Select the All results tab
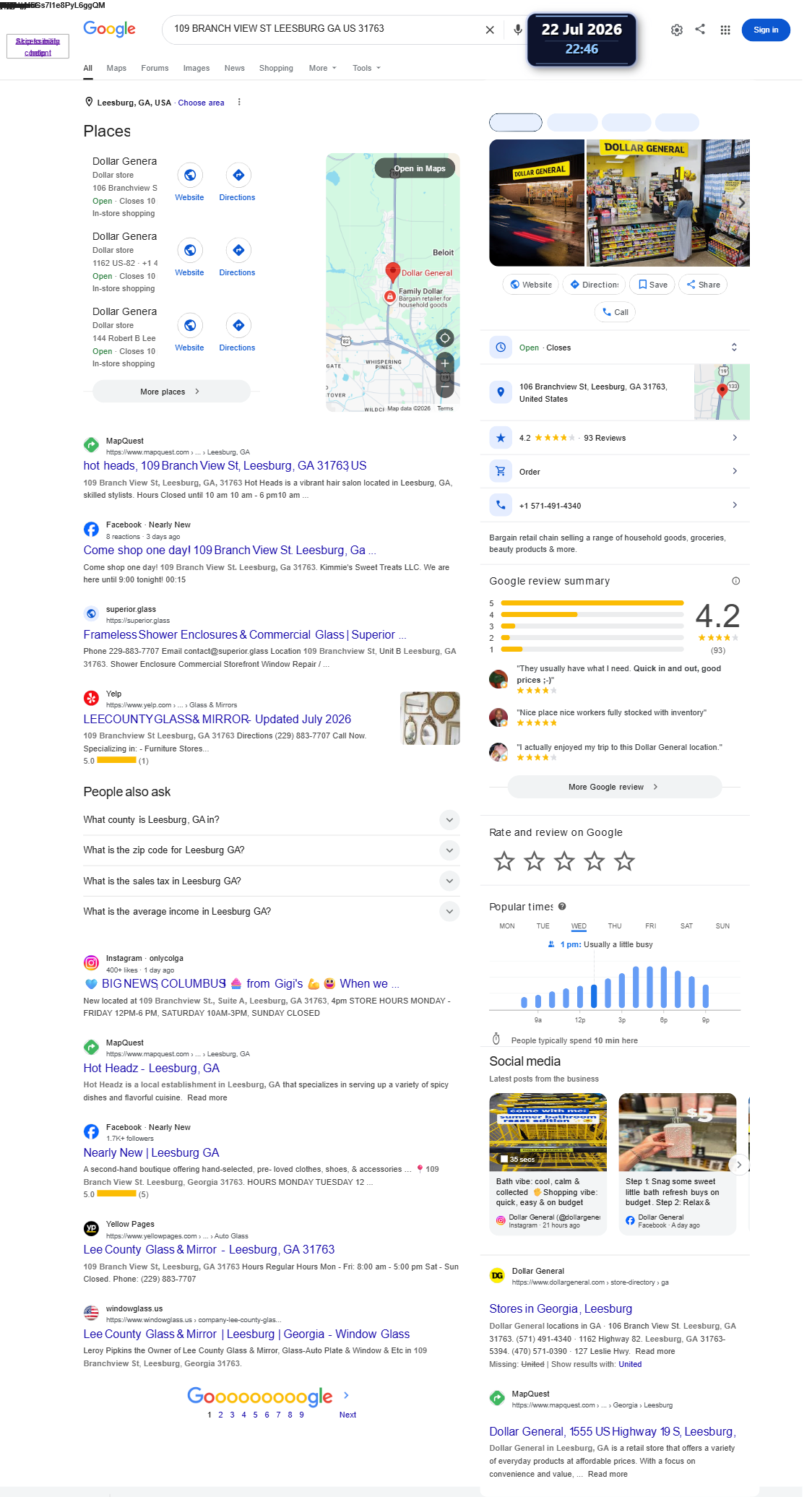 [x=87, y=68]
